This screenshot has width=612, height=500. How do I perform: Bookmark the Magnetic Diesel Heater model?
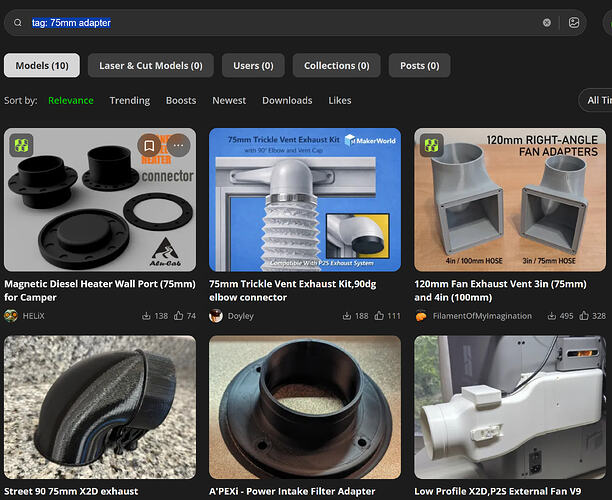(149, 146)
